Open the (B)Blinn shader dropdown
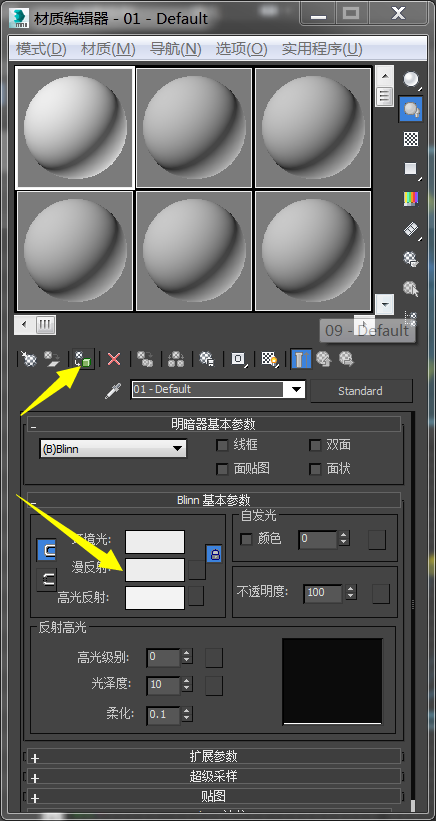Screen dimensions: 436x821 click(113, 449)
